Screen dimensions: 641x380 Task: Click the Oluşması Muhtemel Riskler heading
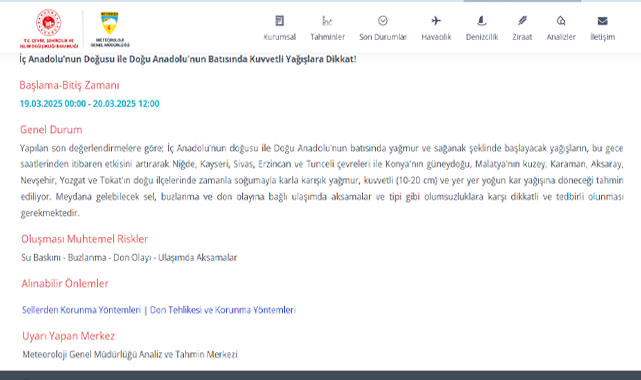(85, 239)
